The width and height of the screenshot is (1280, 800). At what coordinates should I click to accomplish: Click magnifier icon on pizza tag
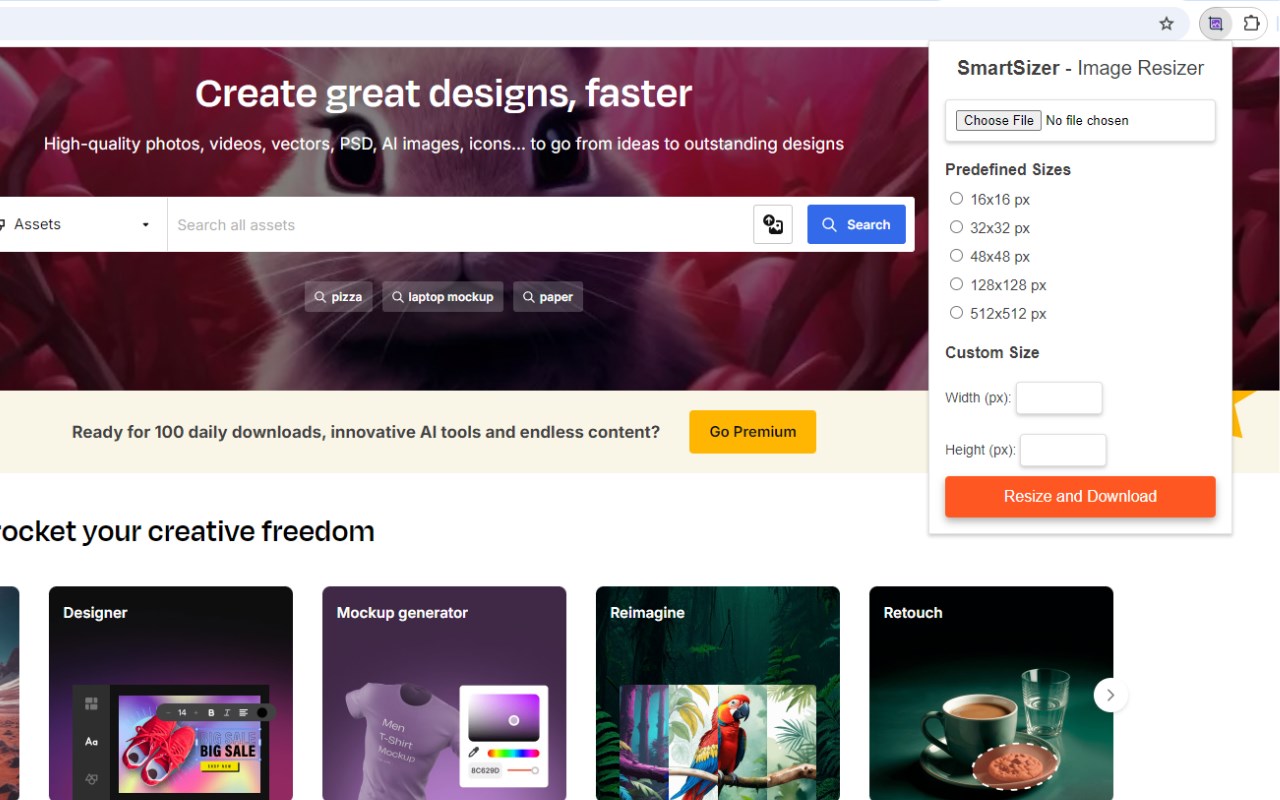(320, 297)
